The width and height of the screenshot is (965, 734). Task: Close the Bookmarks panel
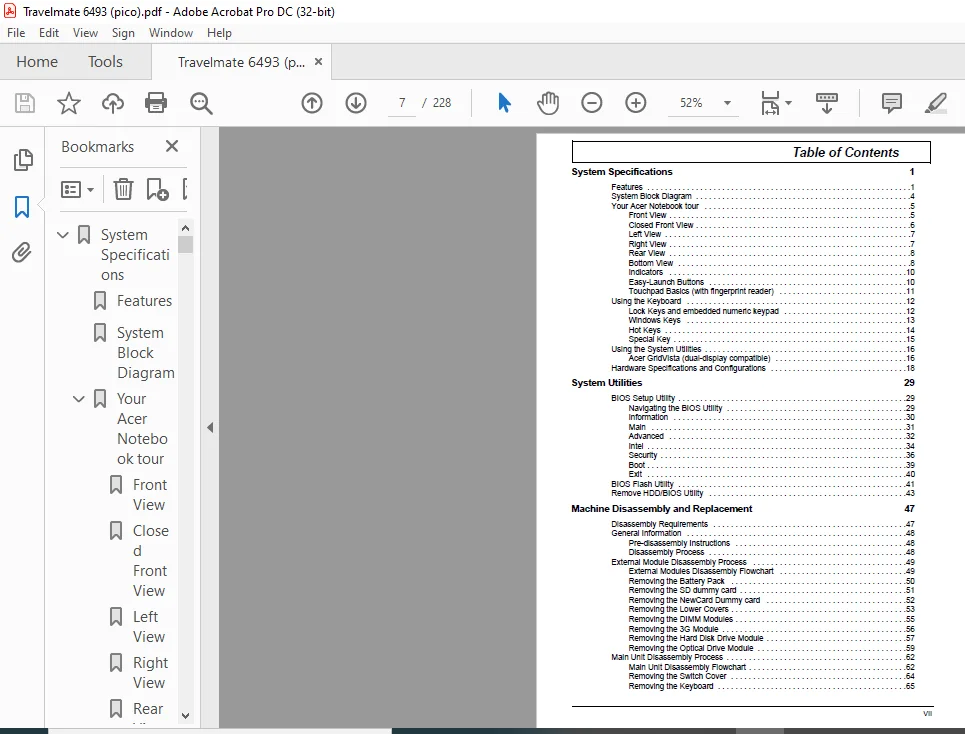tap(172, 146)
